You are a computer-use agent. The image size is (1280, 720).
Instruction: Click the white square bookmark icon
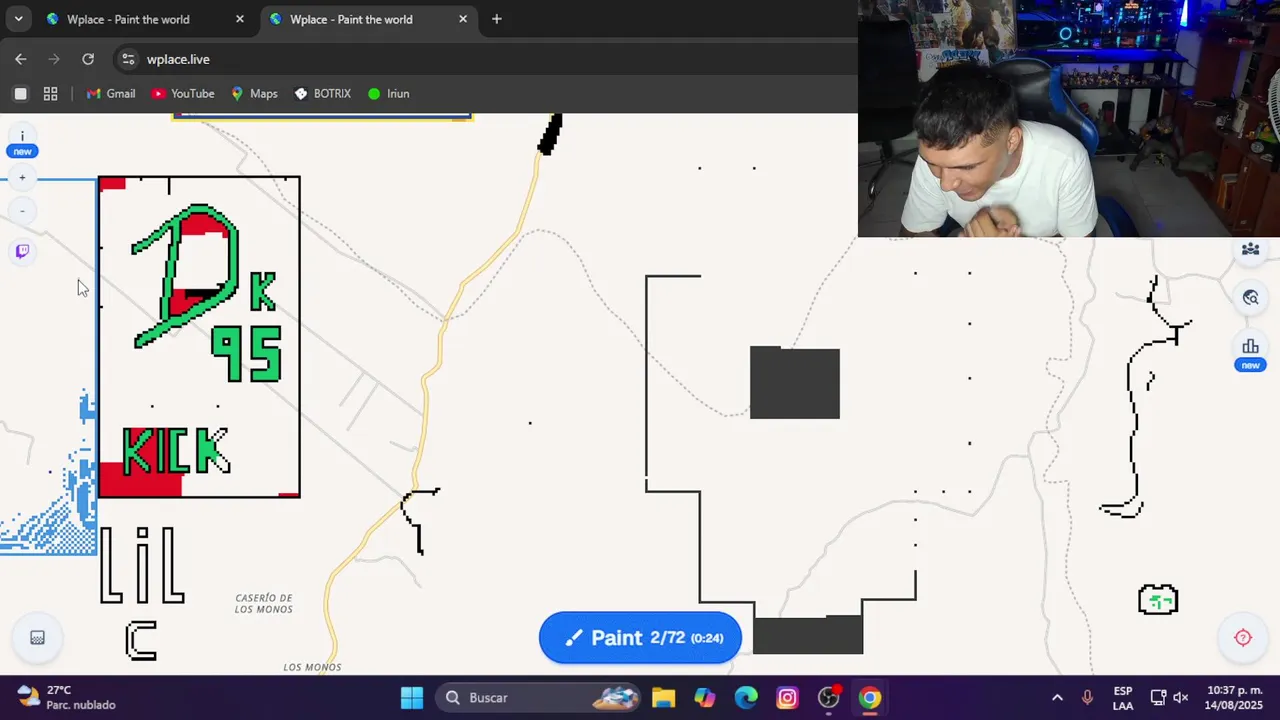(20, 94)
